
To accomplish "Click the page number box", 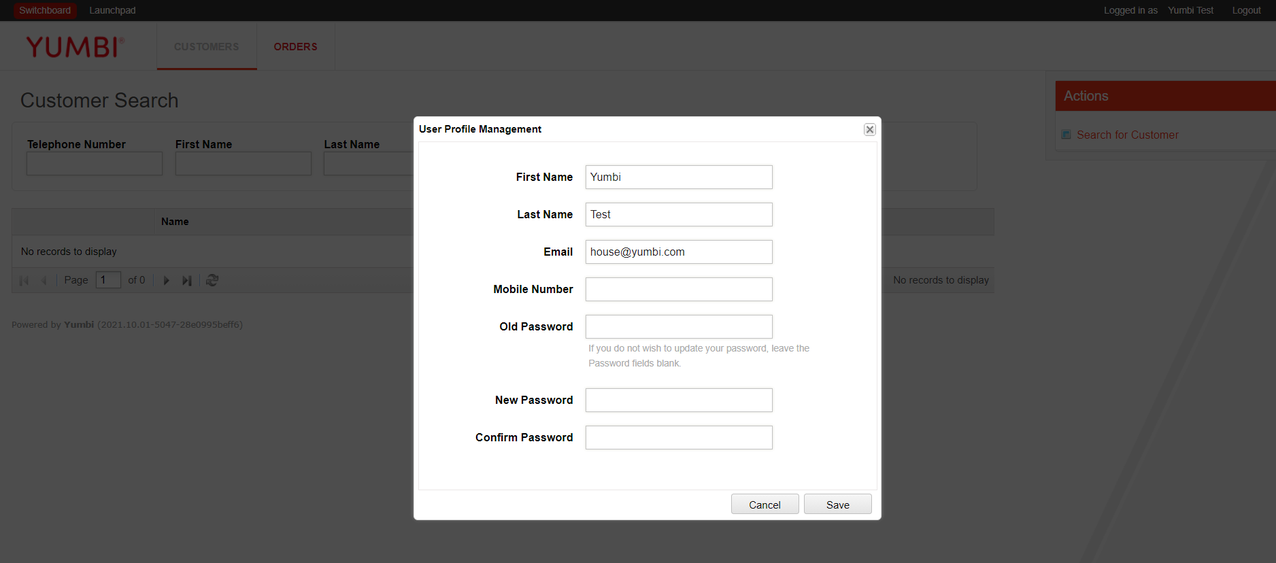I will pyautogui.click(x=108, y=280).
